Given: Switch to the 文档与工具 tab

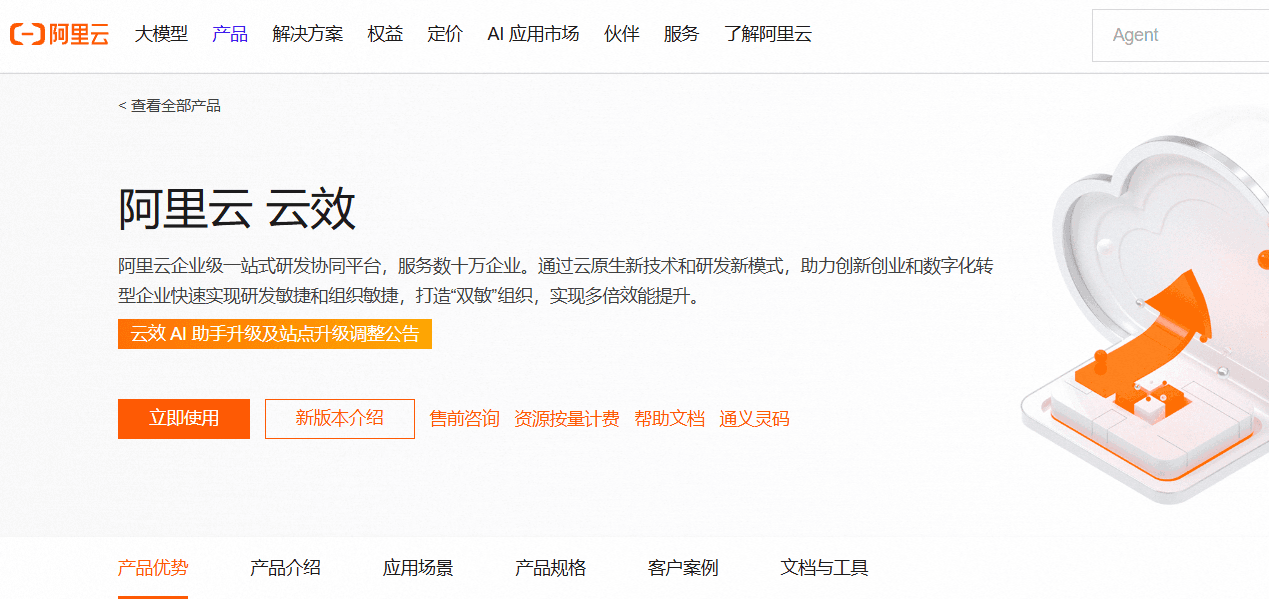Looking at the screenshot, I should 824,568.
